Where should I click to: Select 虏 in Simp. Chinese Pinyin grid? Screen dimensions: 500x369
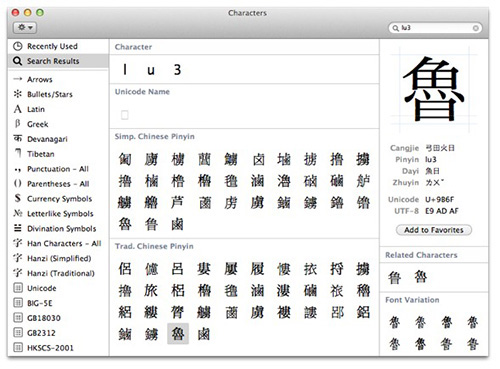point(230,202)
